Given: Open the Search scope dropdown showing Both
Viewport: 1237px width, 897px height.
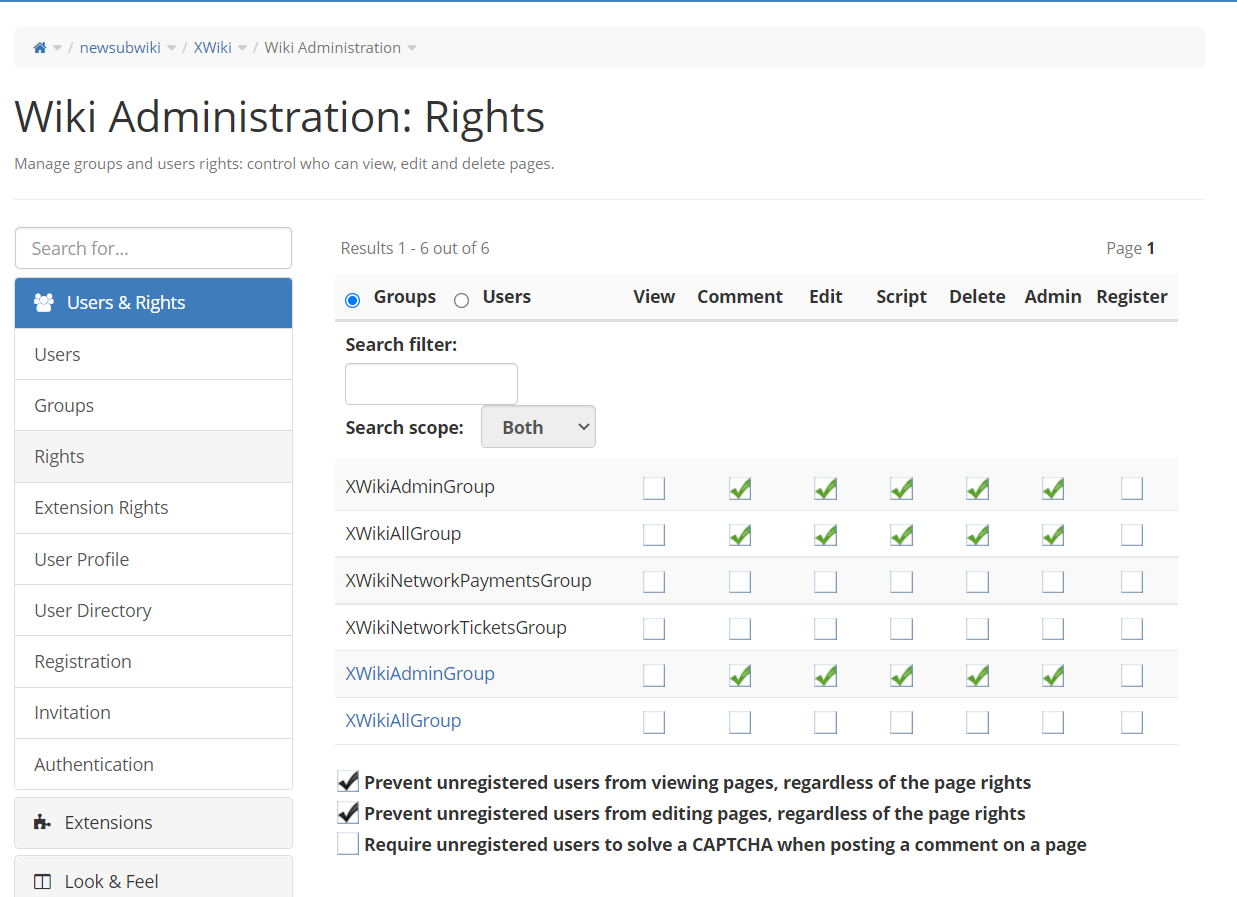Looking at the screenshot, I should 538,427.
